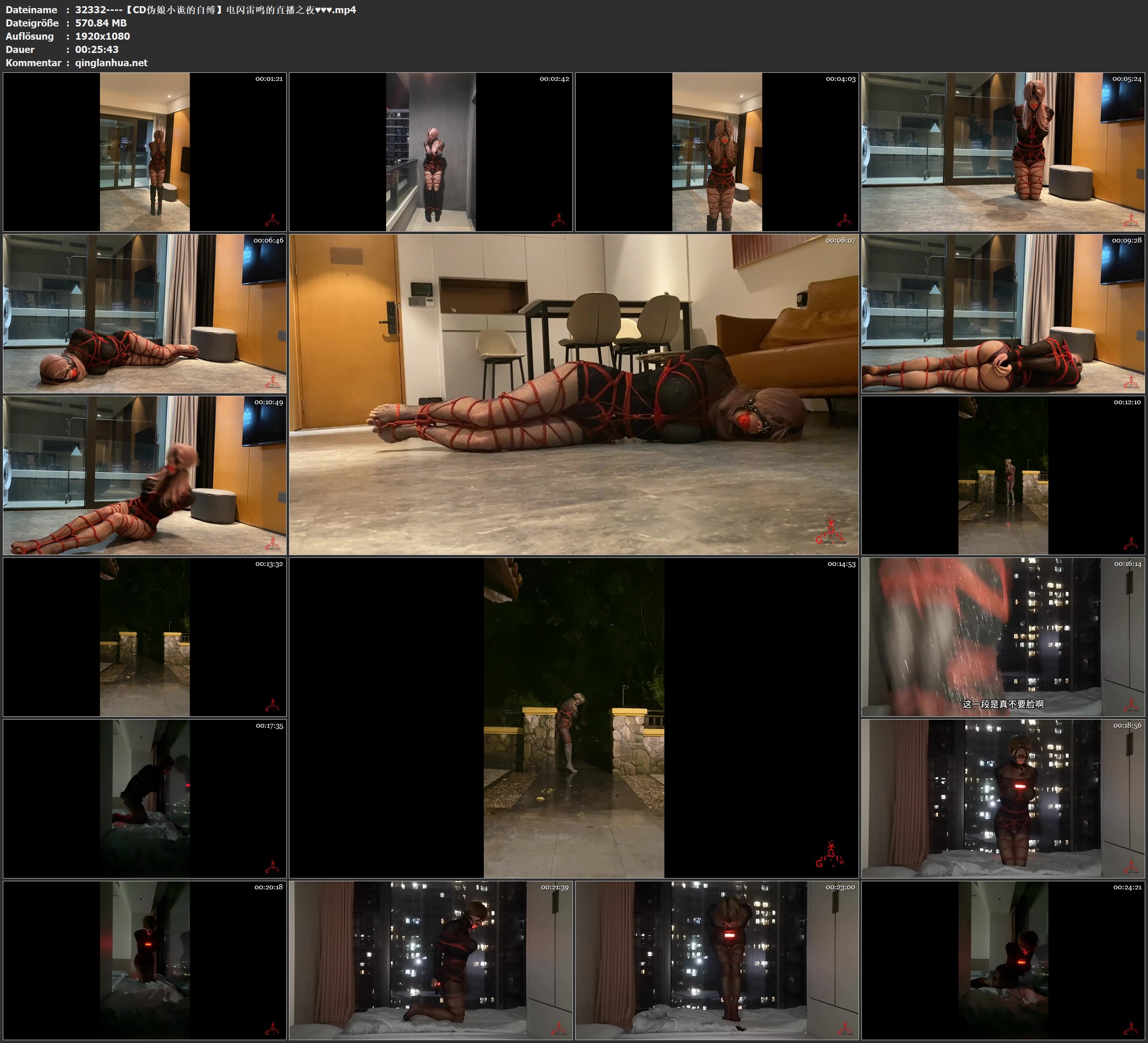Select the thumbnail at 00:20:18
Image resolution: width=1148 pixels, height=1043 pixels.
click(145, 960)
